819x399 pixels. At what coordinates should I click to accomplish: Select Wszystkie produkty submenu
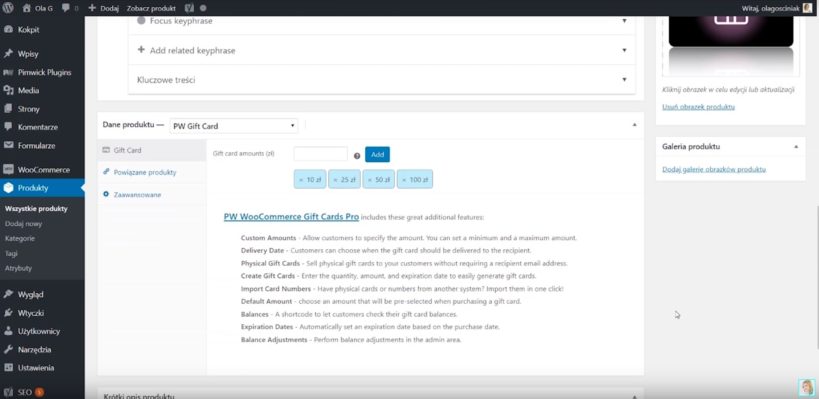point(36,208)
